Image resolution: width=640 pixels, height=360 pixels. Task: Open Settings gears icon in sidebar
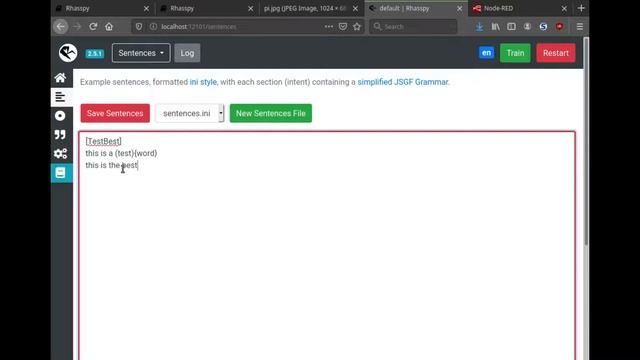(60, 154)
